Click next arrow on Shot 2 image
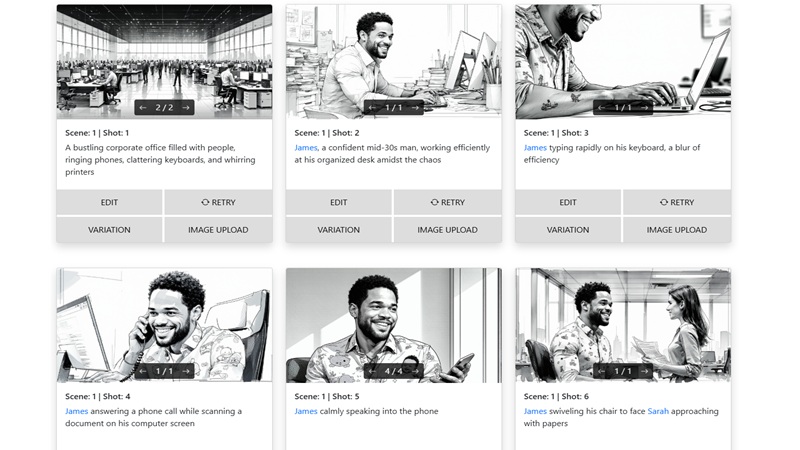The width and height of the screenshot is (800, 450). 415,108
